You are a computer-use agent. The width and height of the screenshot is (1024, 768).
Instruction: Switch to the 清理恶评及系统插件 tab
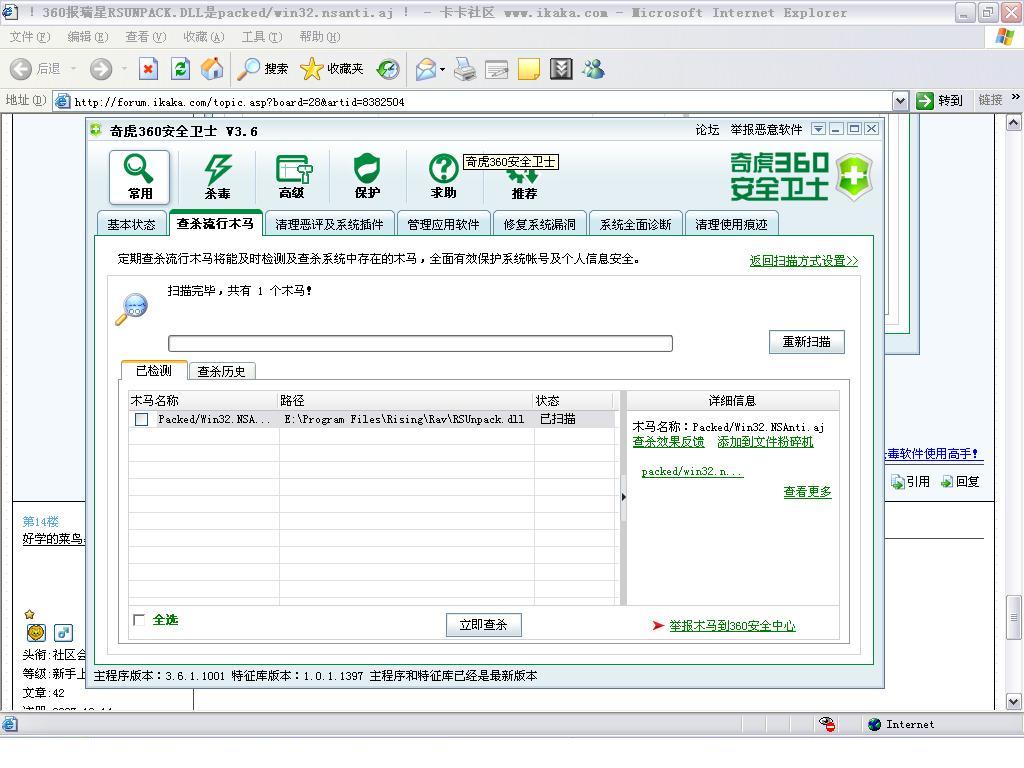click(329, 224)
